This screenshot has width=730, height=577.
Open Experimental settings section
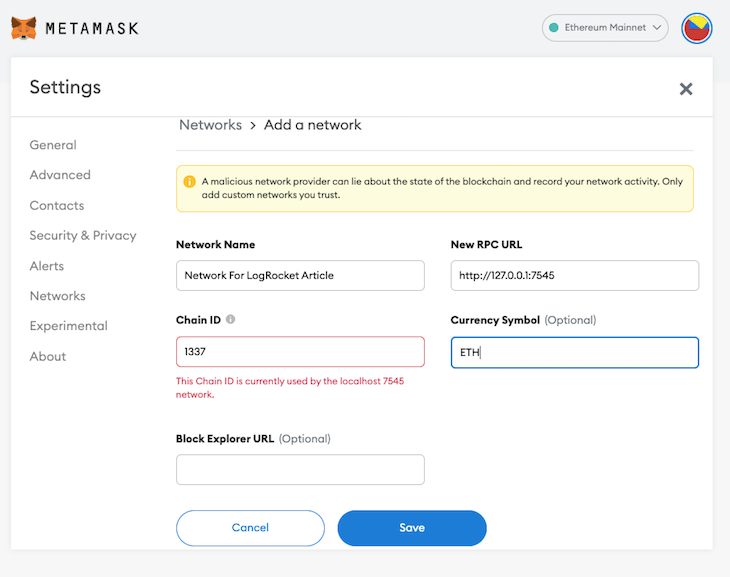68,326
